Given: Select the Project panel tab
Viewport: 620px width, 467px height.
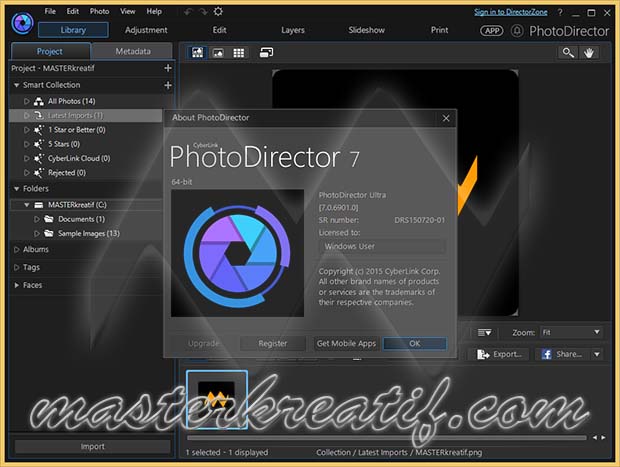Looking at the screenshot, I should (x=50, y=51).
